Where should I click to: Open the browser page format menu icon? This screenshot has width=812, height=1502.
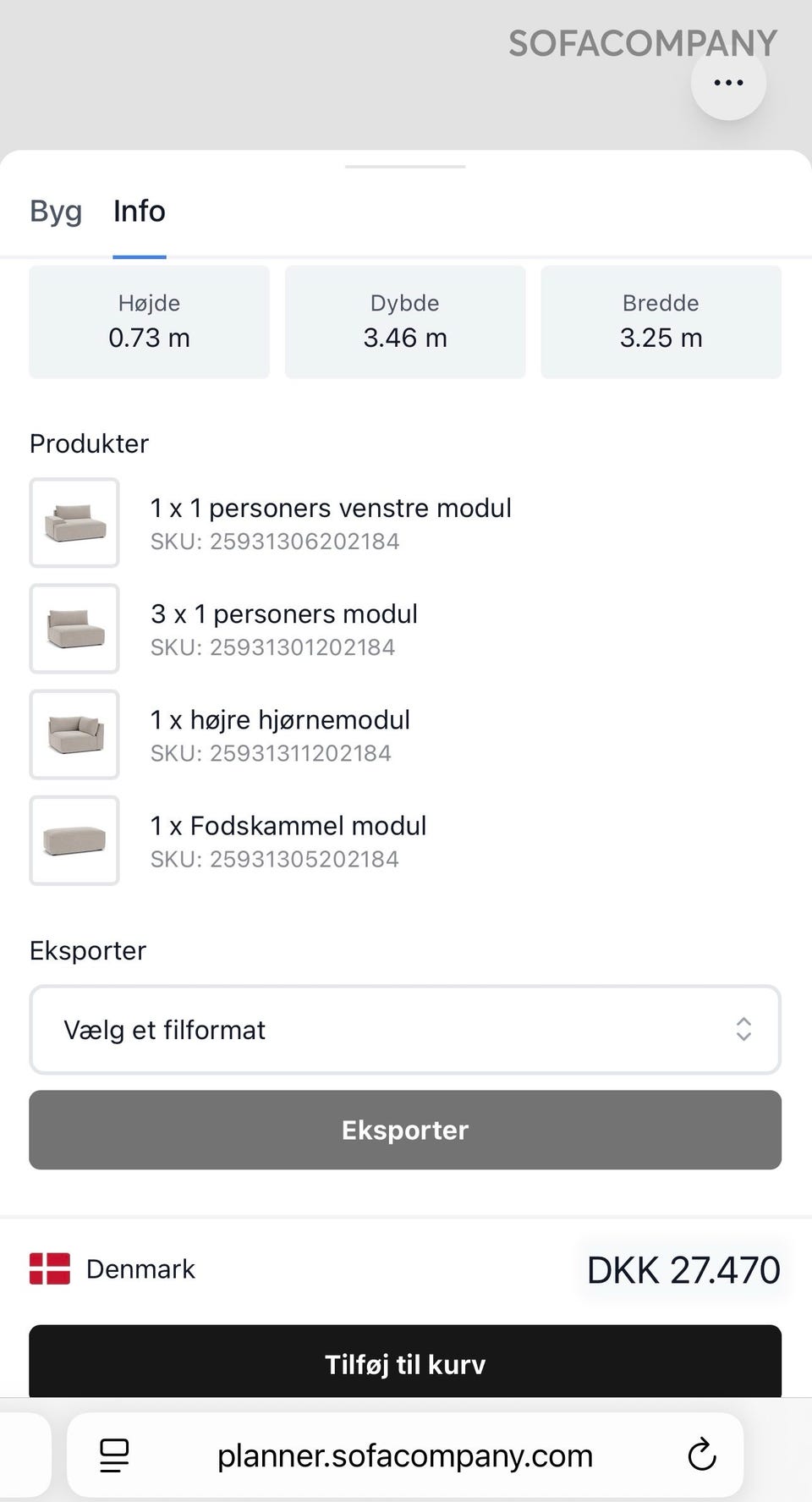pyautogui.click(x=114, y=1455)
